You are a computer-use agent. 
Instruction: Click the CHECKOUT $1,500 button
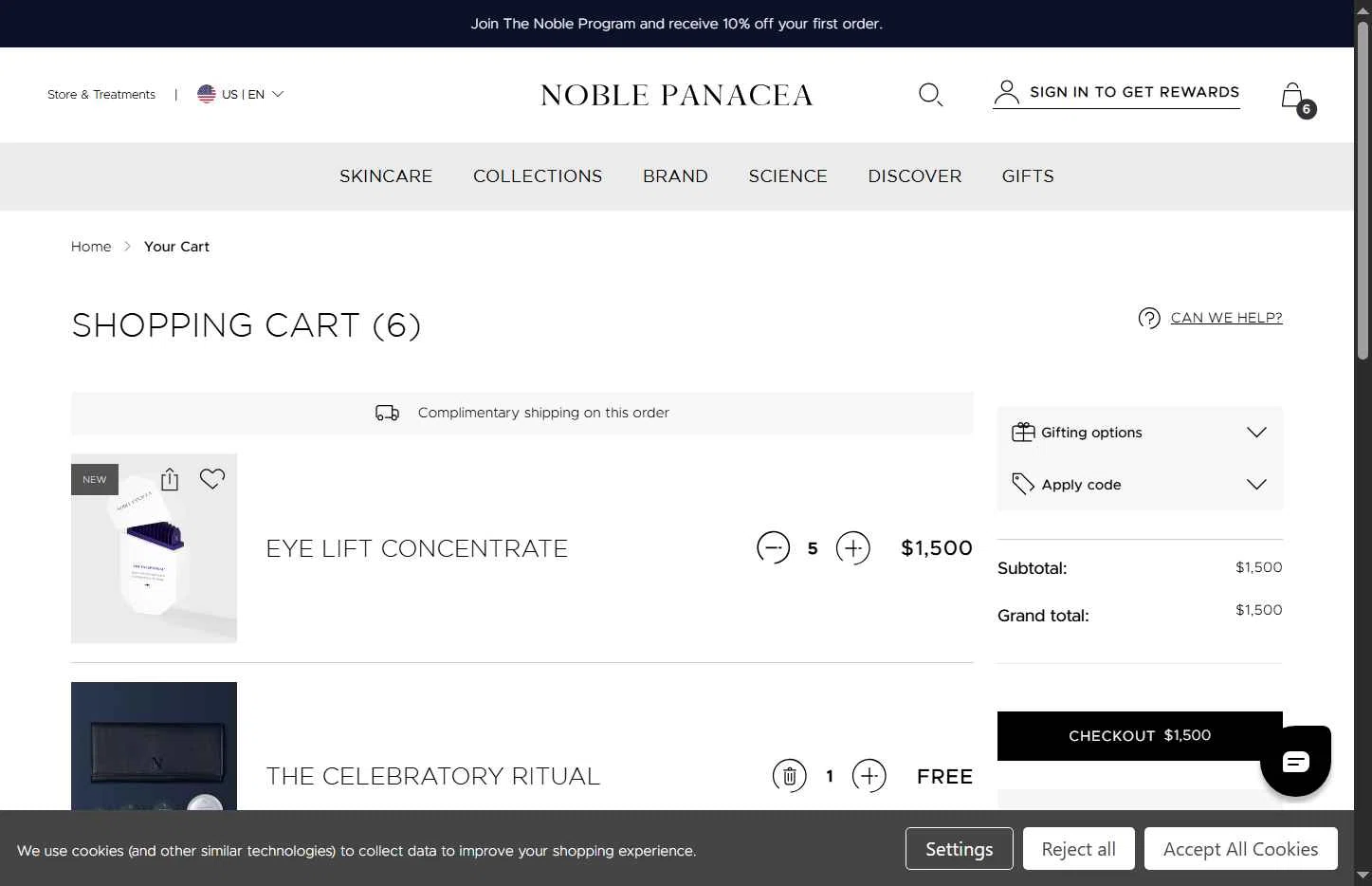(1140, 736)
